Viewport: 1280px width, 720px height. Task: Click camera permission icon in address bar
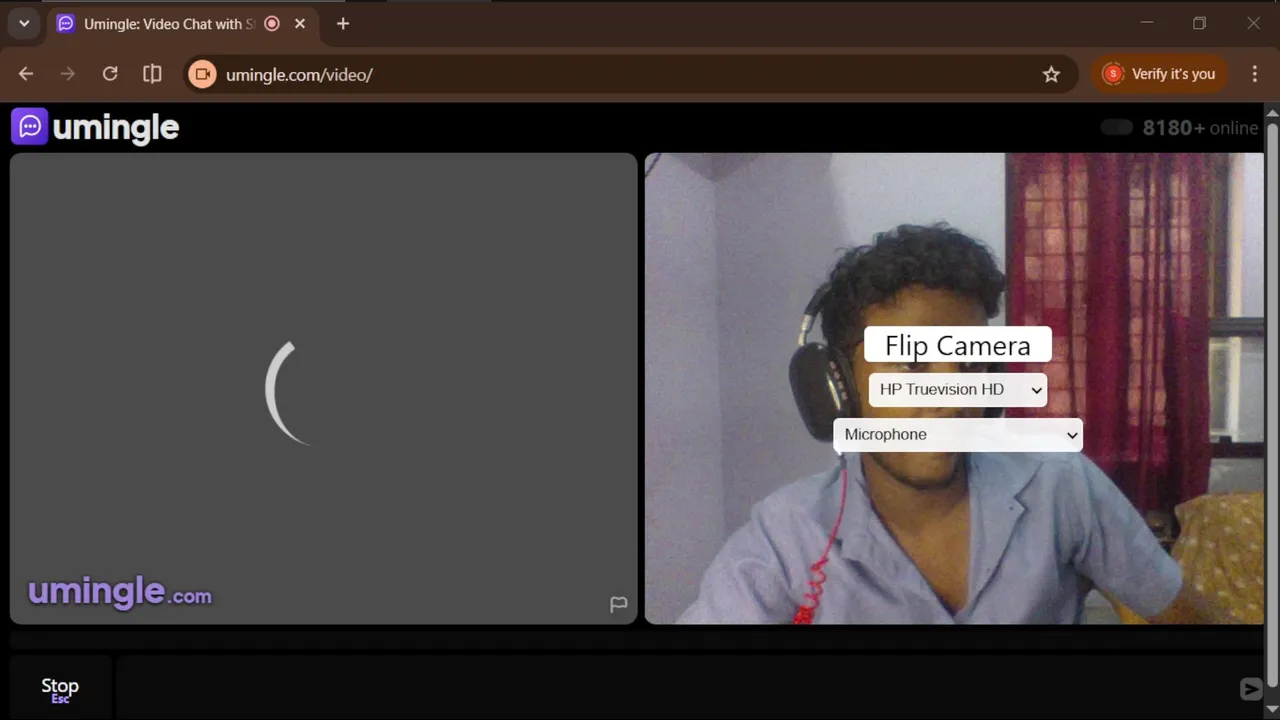click(x=202, y=74)
